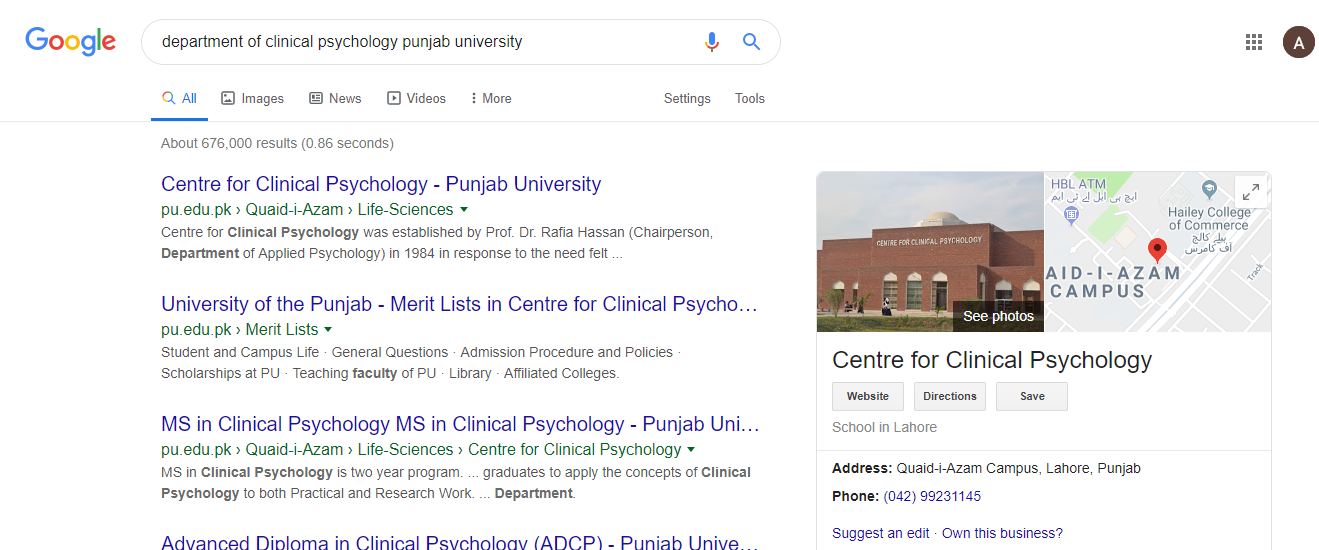Open the Merit Lists result dropdown arrow

click(x=328, y=330)
